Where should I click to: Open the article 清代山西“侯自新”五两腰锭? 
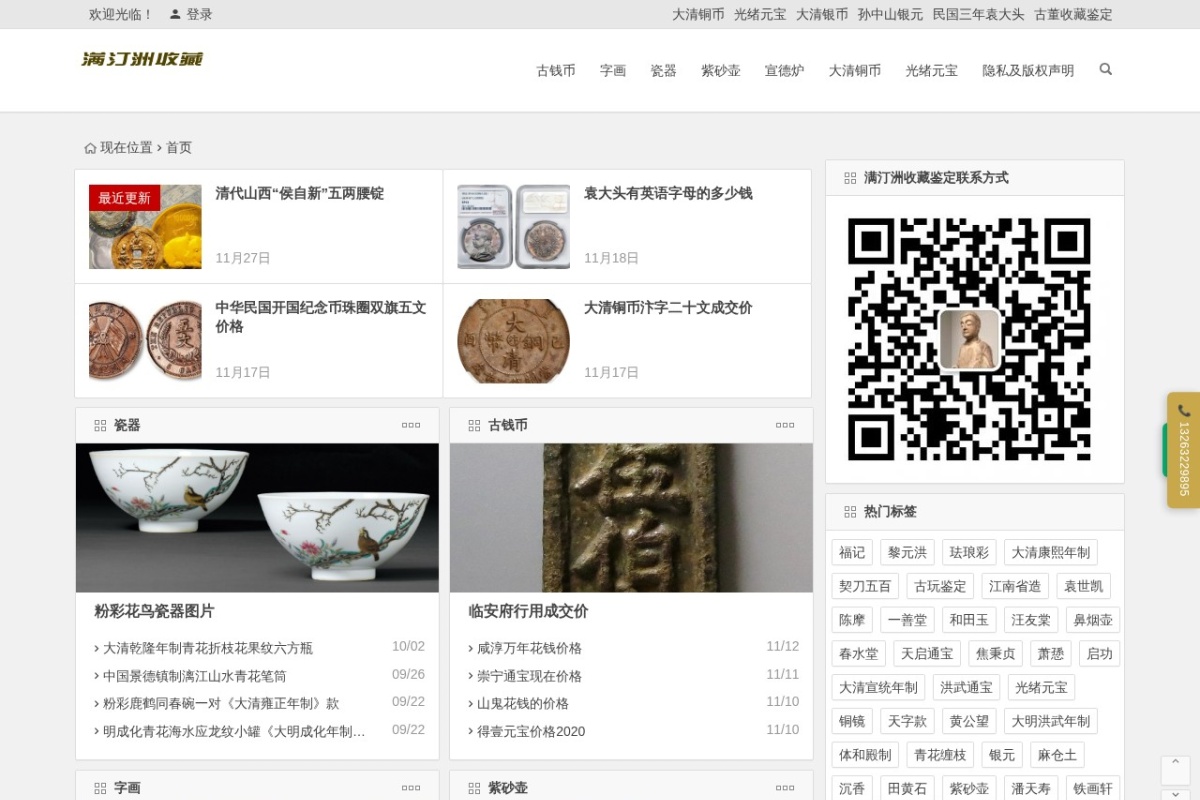coord(300,193)
